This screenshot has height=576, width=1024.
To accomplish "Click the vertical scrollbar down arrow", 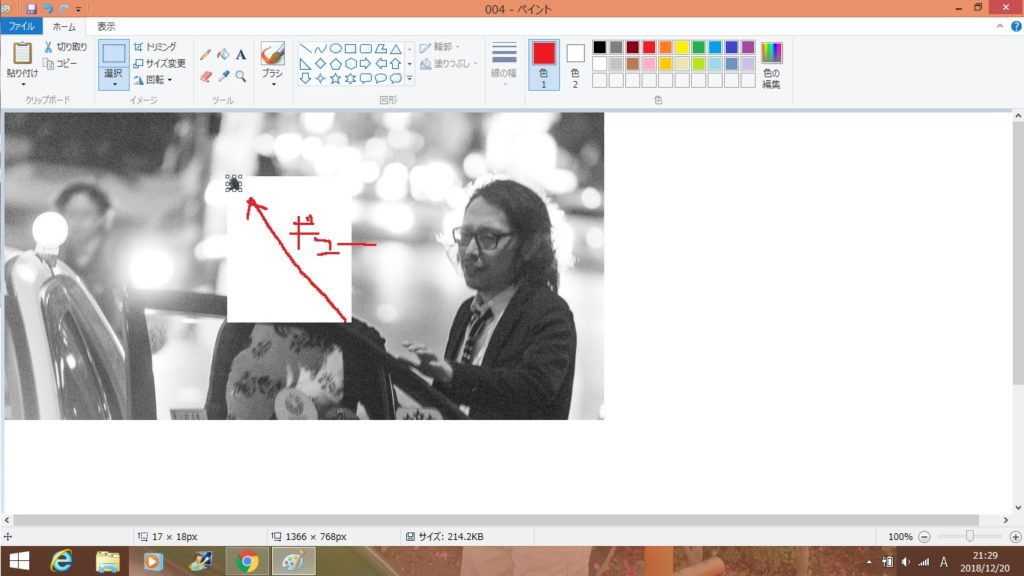I will (1018, 507).
